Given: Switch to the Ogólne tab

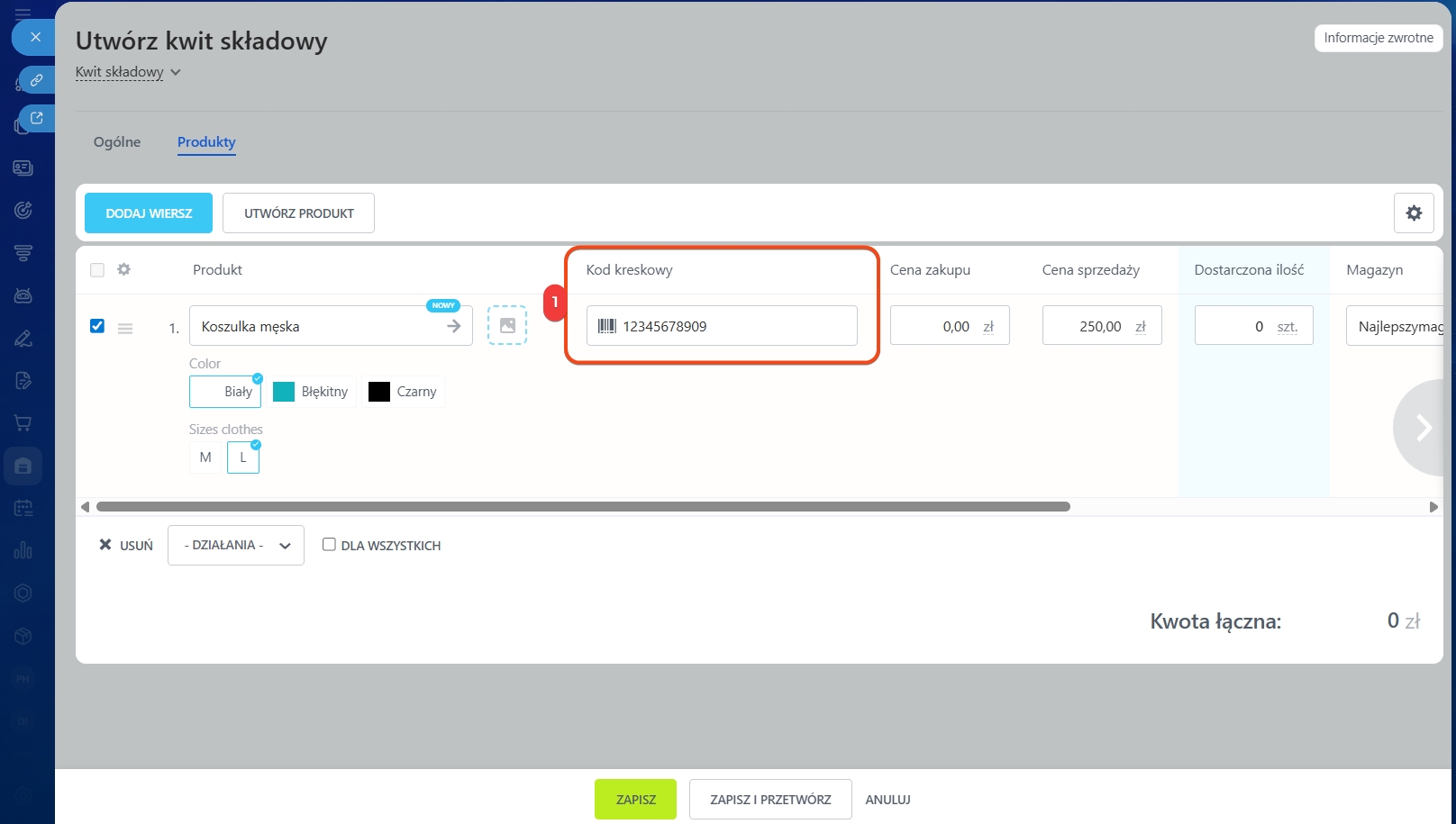Looking at the screenshot, I should tap(117, 141).
